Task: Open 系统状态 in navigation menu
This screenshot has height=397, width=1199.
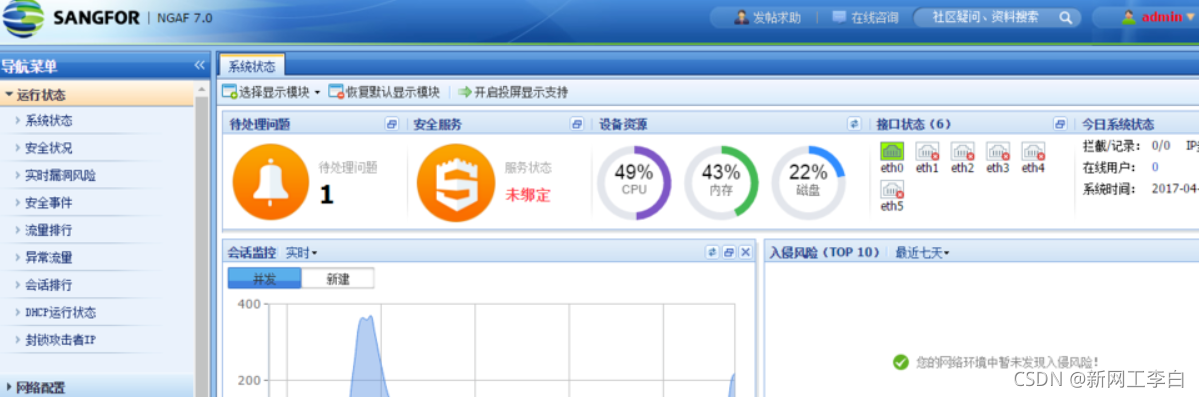Action: click(49, 120)
